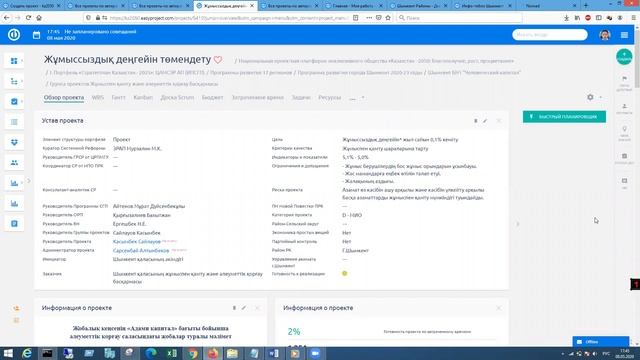Open the upper chart icon in left sidebar
Viewport: 640px width, 360px height.
(14, 183)
